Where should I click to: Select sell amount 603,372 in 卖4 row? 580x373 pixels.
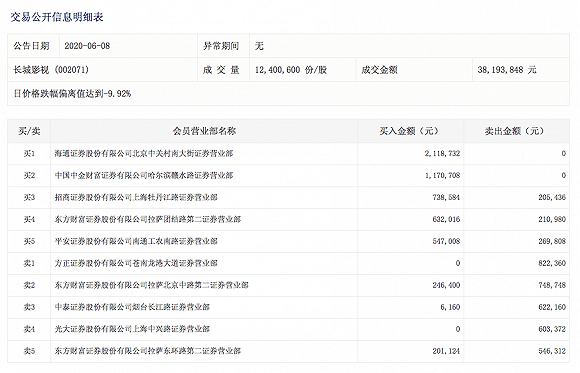[x=552, y=329]
